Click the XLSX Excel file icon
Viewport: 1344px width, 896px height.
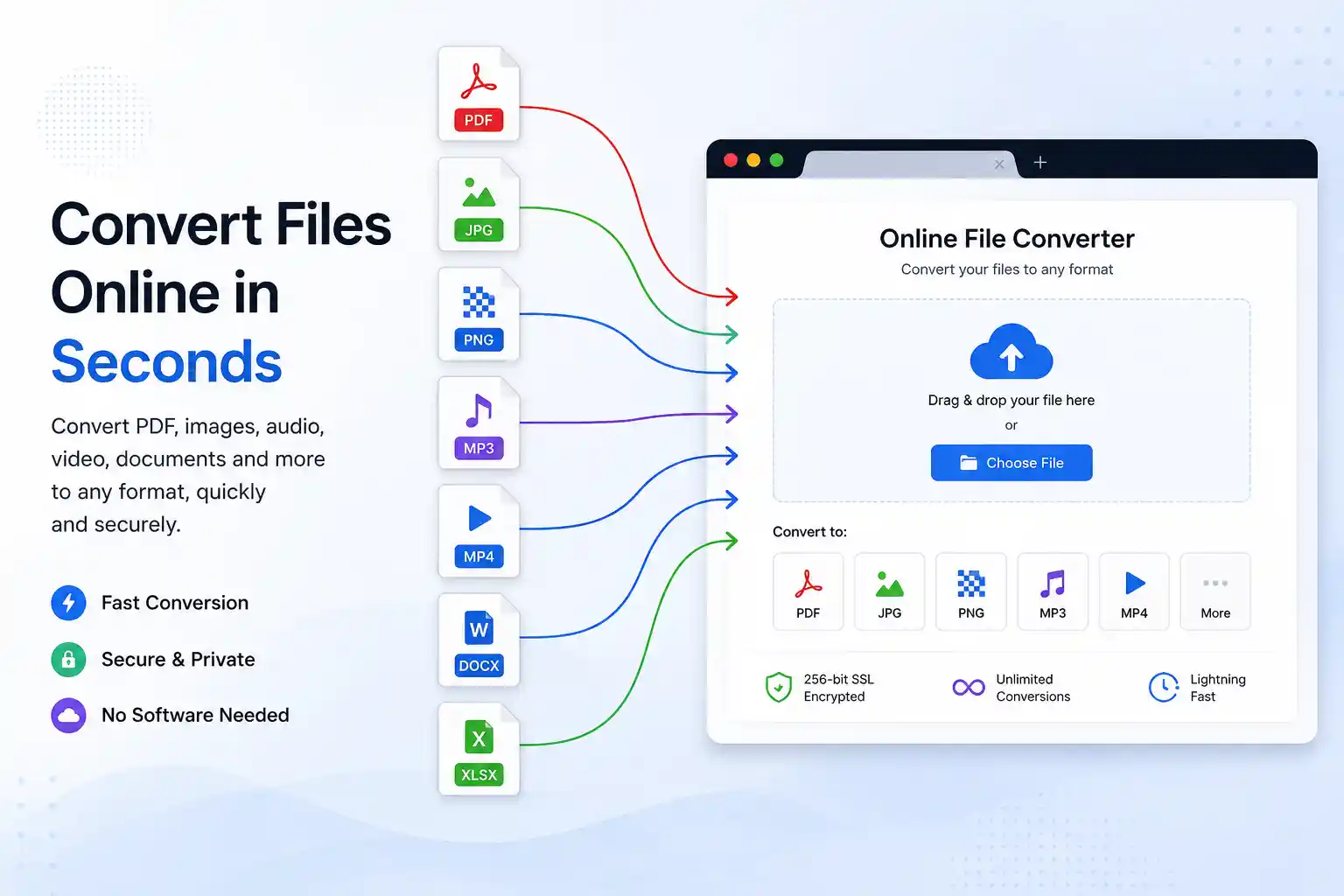point(479,750)
